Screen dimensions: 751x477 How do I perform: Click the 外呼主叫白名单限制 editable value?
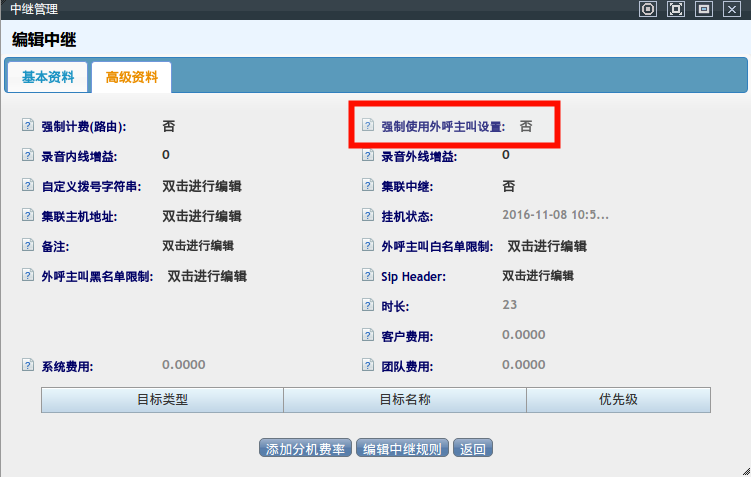[x=547, y=246]
